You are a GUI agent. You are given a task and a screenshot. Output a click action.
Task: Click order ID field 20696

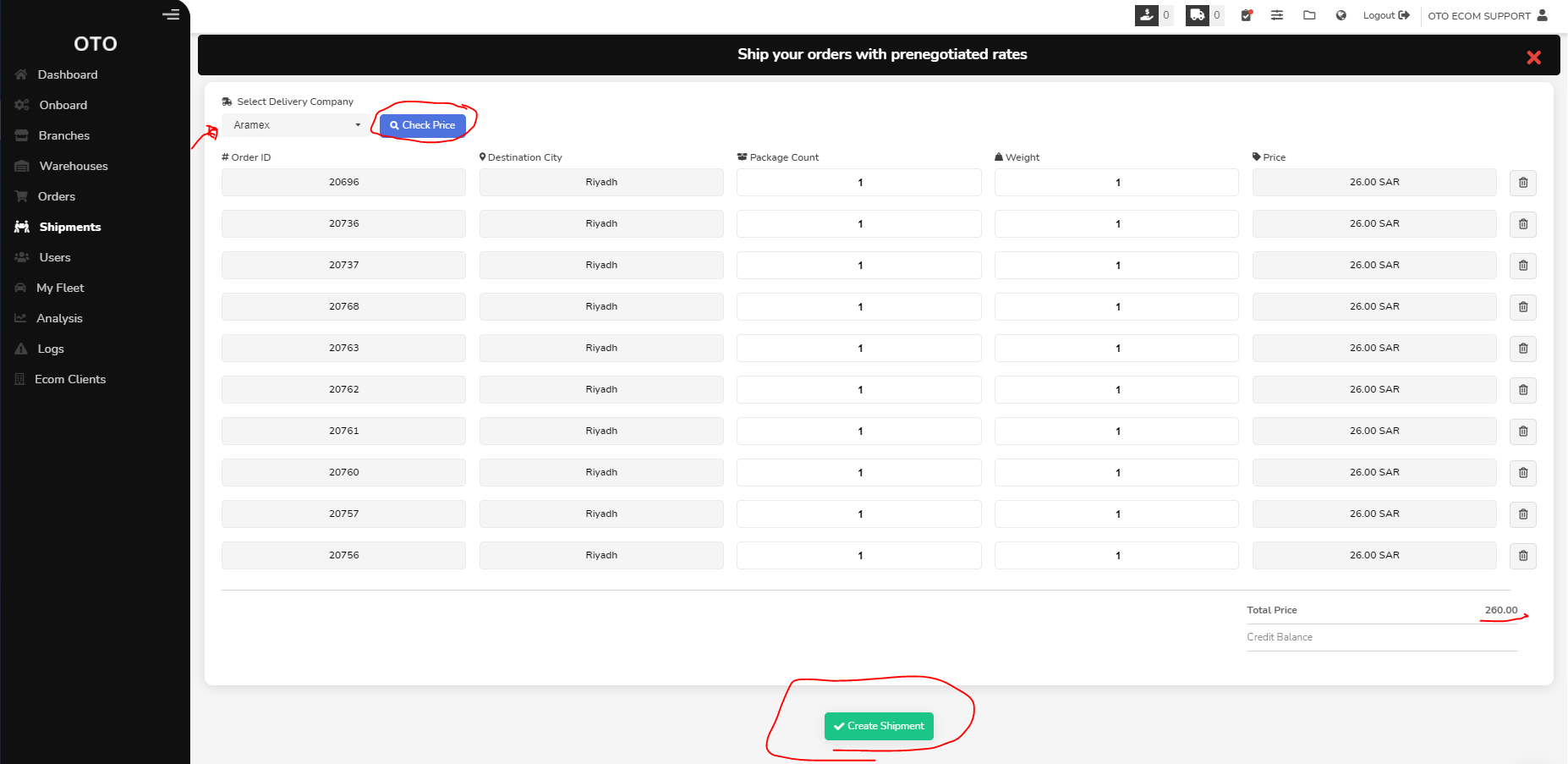[x=343, y=183]
